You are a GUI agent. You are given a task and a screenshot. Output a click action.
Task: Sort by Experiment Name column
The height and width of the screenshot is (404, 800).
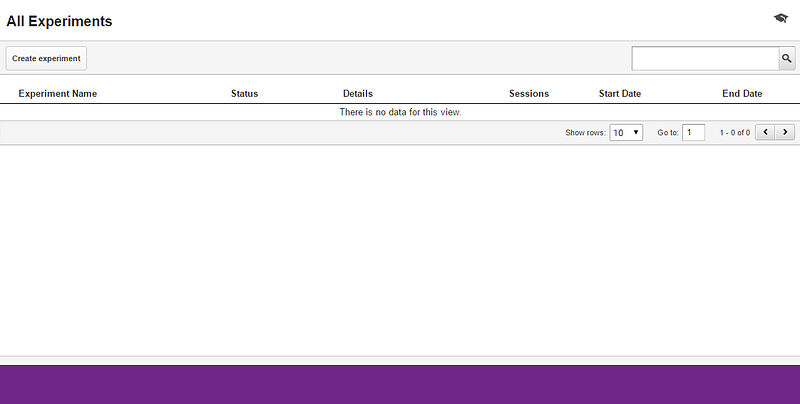click(58, 94)
